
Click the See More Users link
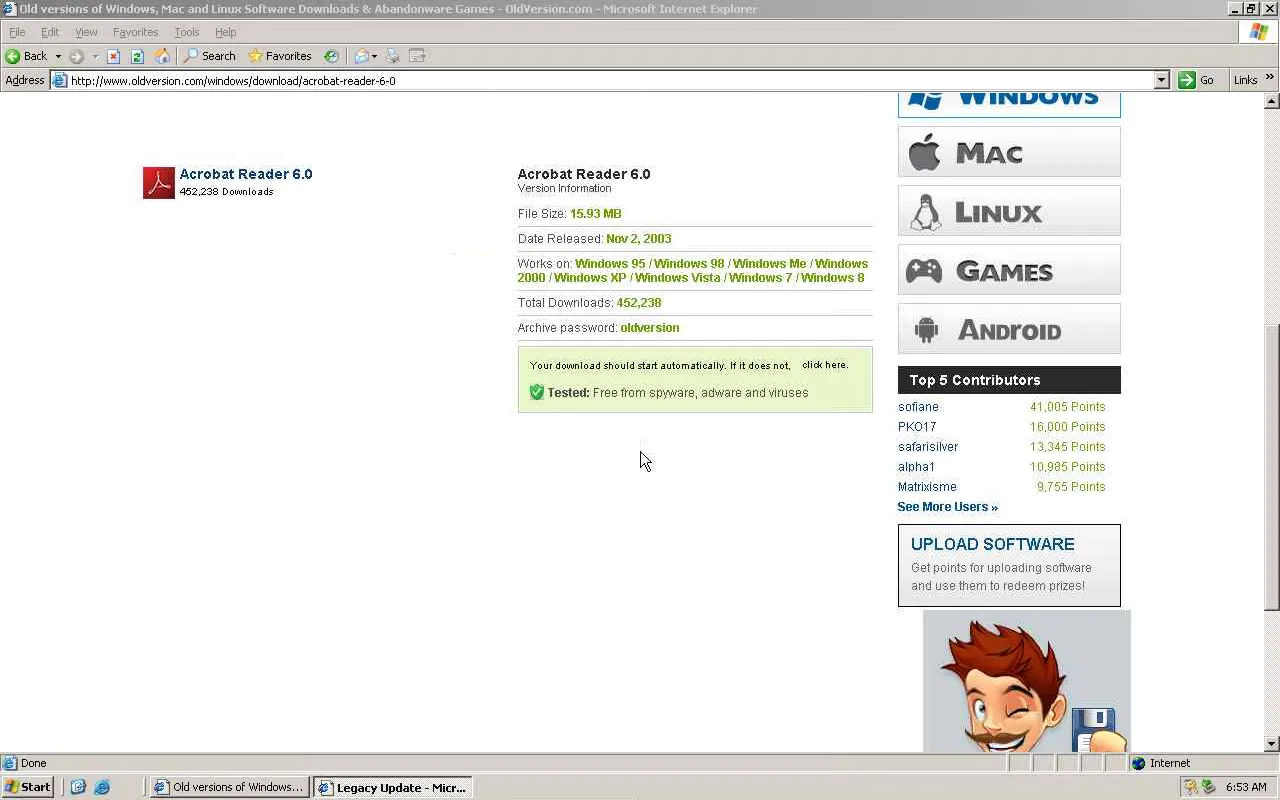coord(947,507)
